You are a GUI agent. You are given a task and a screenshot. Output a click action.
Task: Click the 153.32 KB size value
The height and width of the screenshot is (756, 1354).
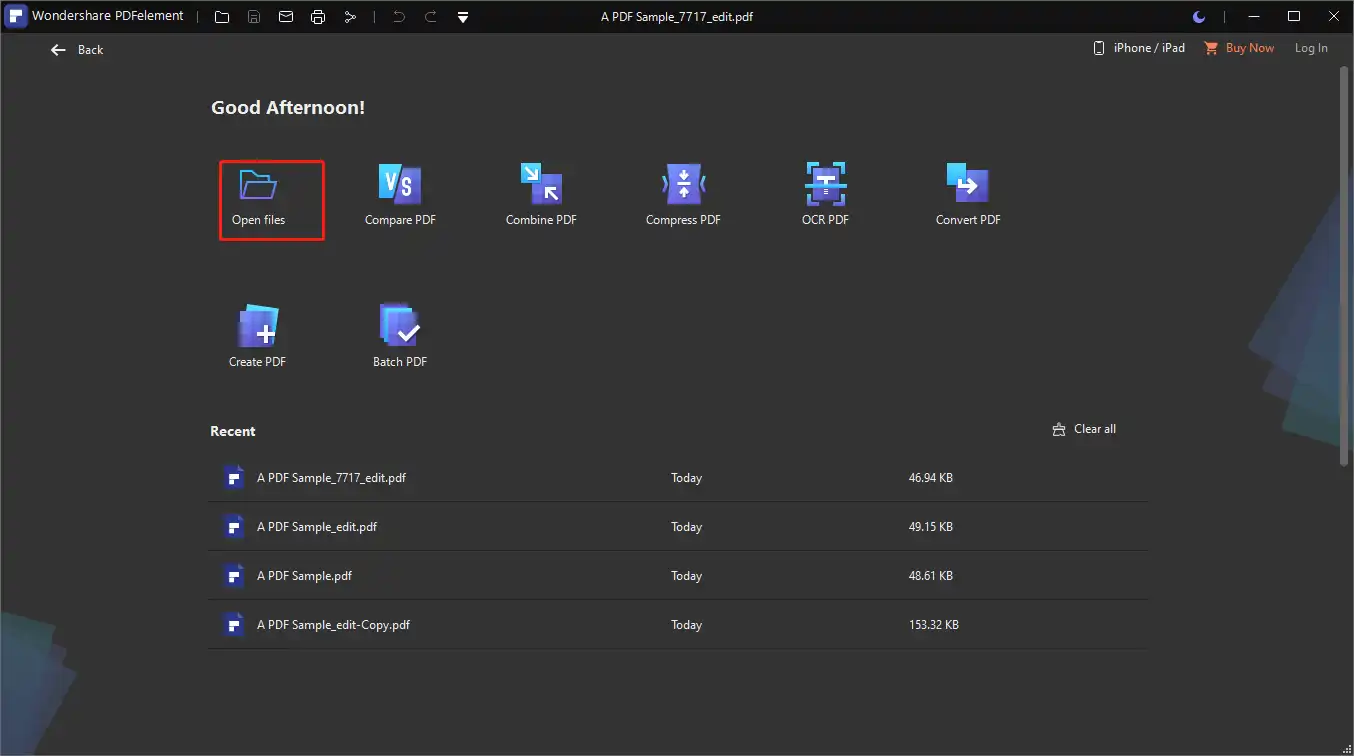934,625
